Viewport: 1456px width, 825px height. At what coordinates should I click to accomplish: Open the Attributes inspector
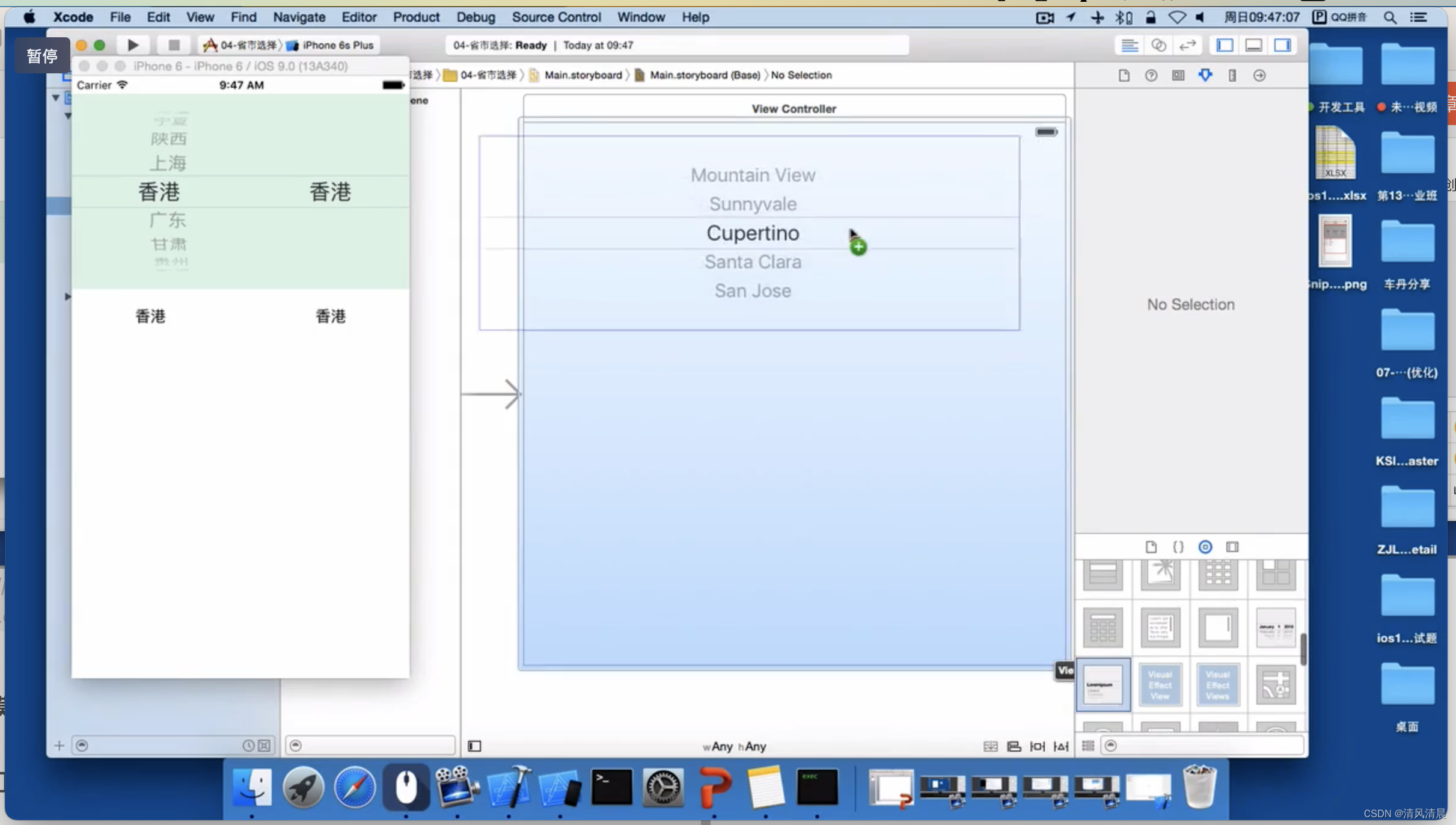1205,75
